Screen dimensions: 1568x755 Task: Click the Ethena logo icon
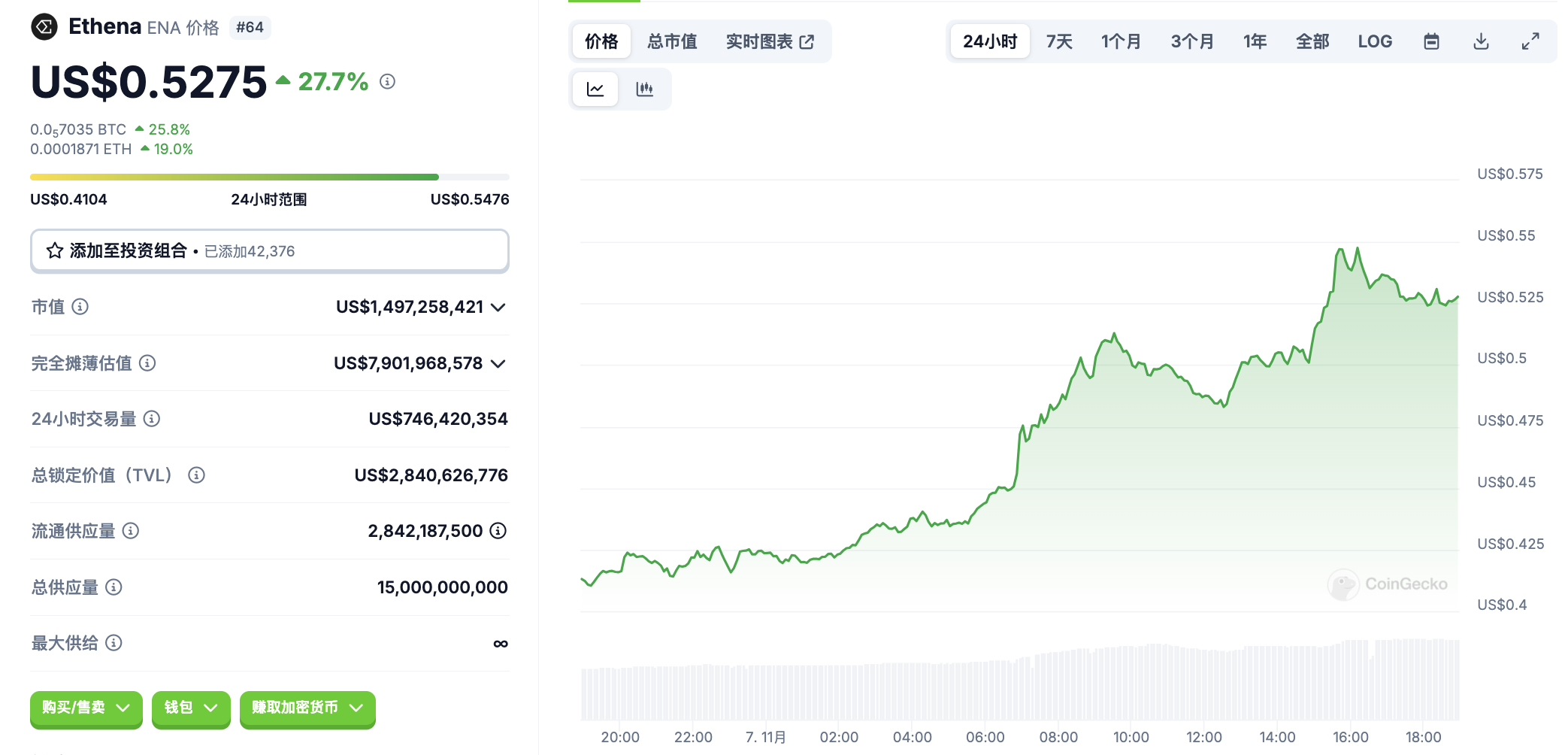pos(44,28)
